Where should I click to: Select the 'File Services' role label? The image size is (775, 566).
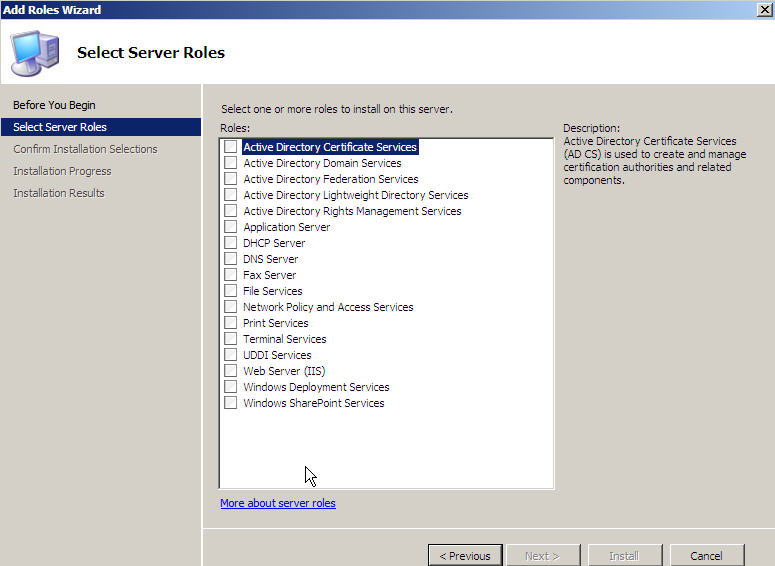pyautogui.click(x=273, y=291)
